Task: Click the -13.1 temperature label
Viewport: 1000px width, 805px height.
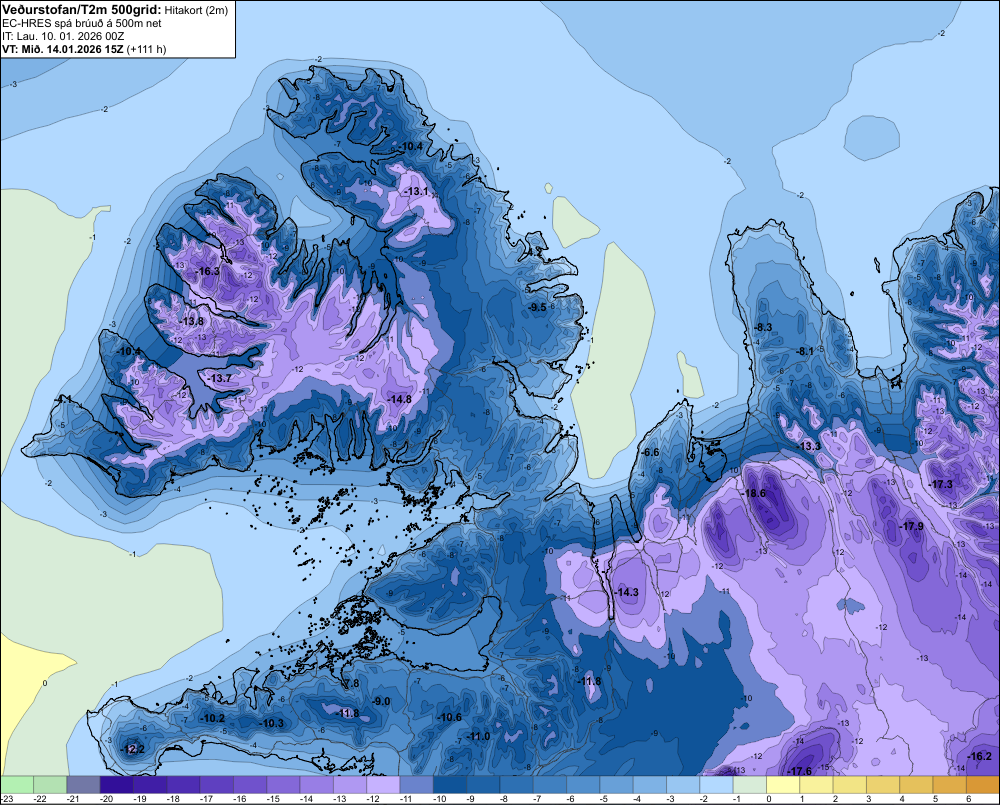Action: coord(416,191)
